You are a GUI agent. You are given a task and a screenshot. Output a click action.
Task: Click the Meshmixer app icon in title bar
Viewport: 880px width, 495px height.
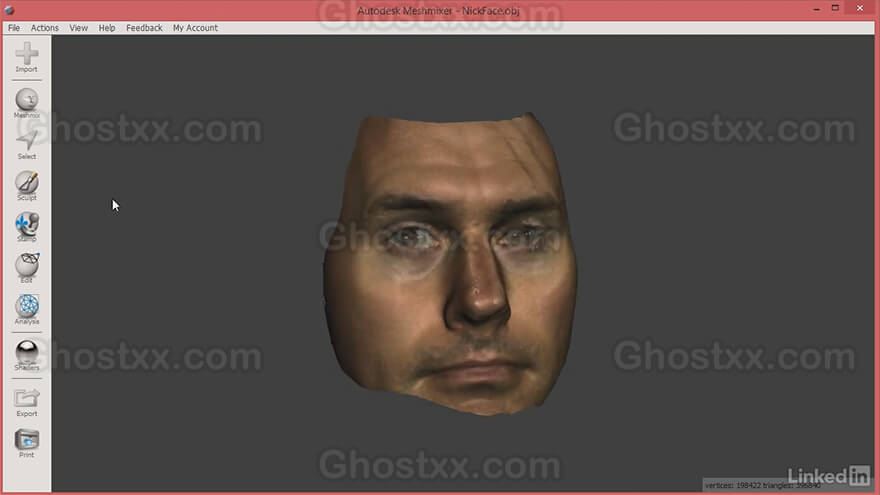9,10
